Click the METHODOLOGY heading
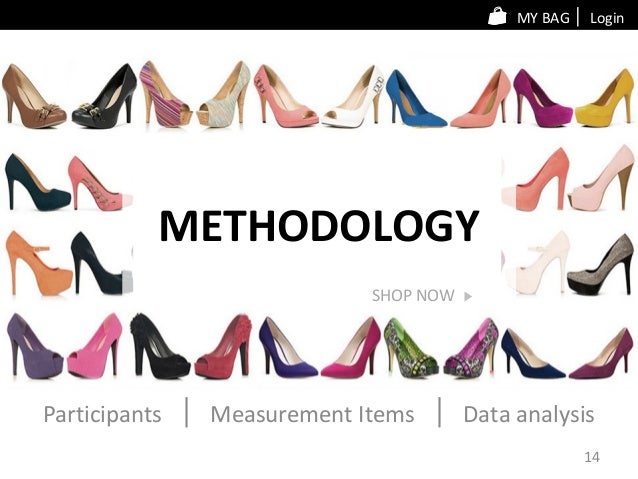Screen dimensions: 638x479 click(x=319, y=226)
